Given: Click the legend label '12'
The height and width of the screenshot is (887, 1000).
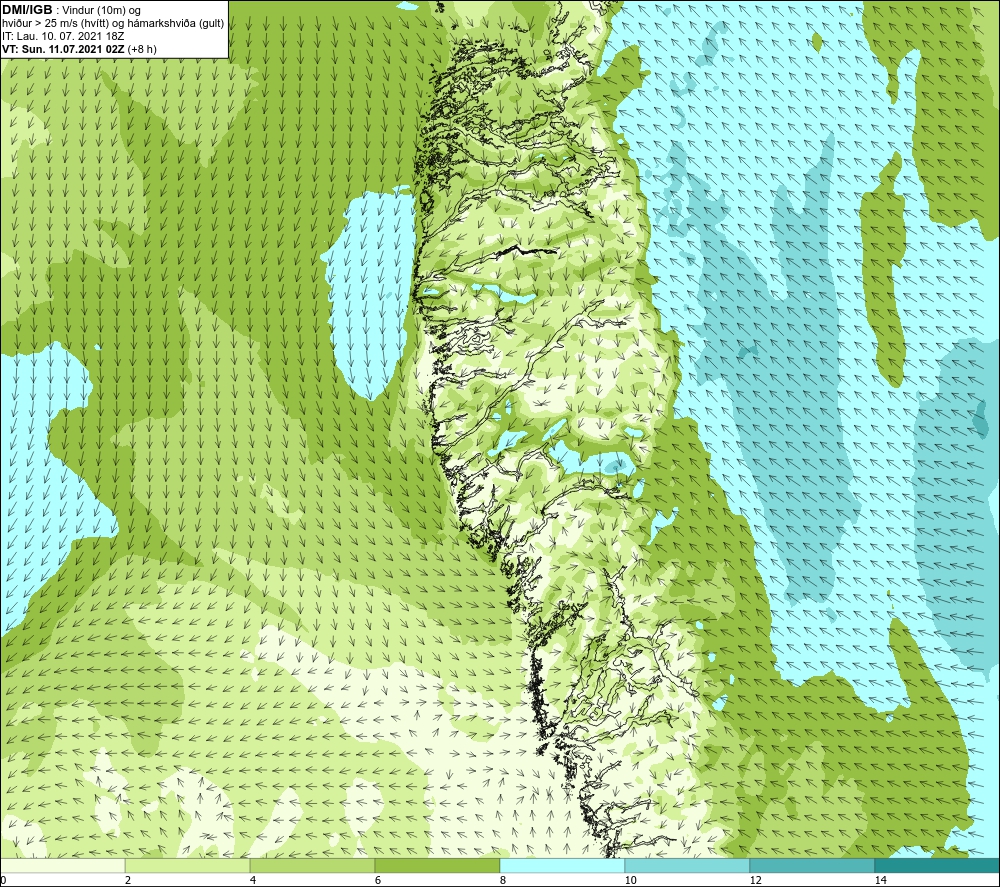Looking at the screenshot, I should [x=756, y=881].
